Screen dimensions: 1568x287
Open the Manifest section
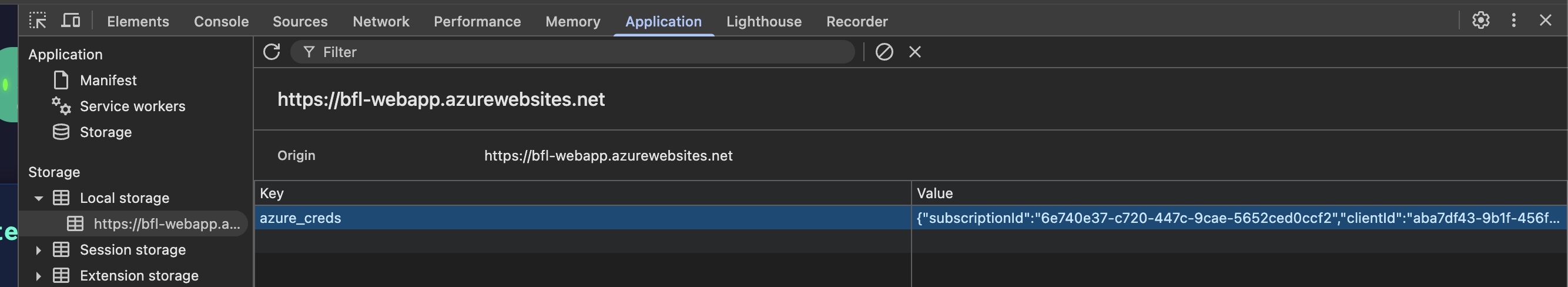[108, 81]
